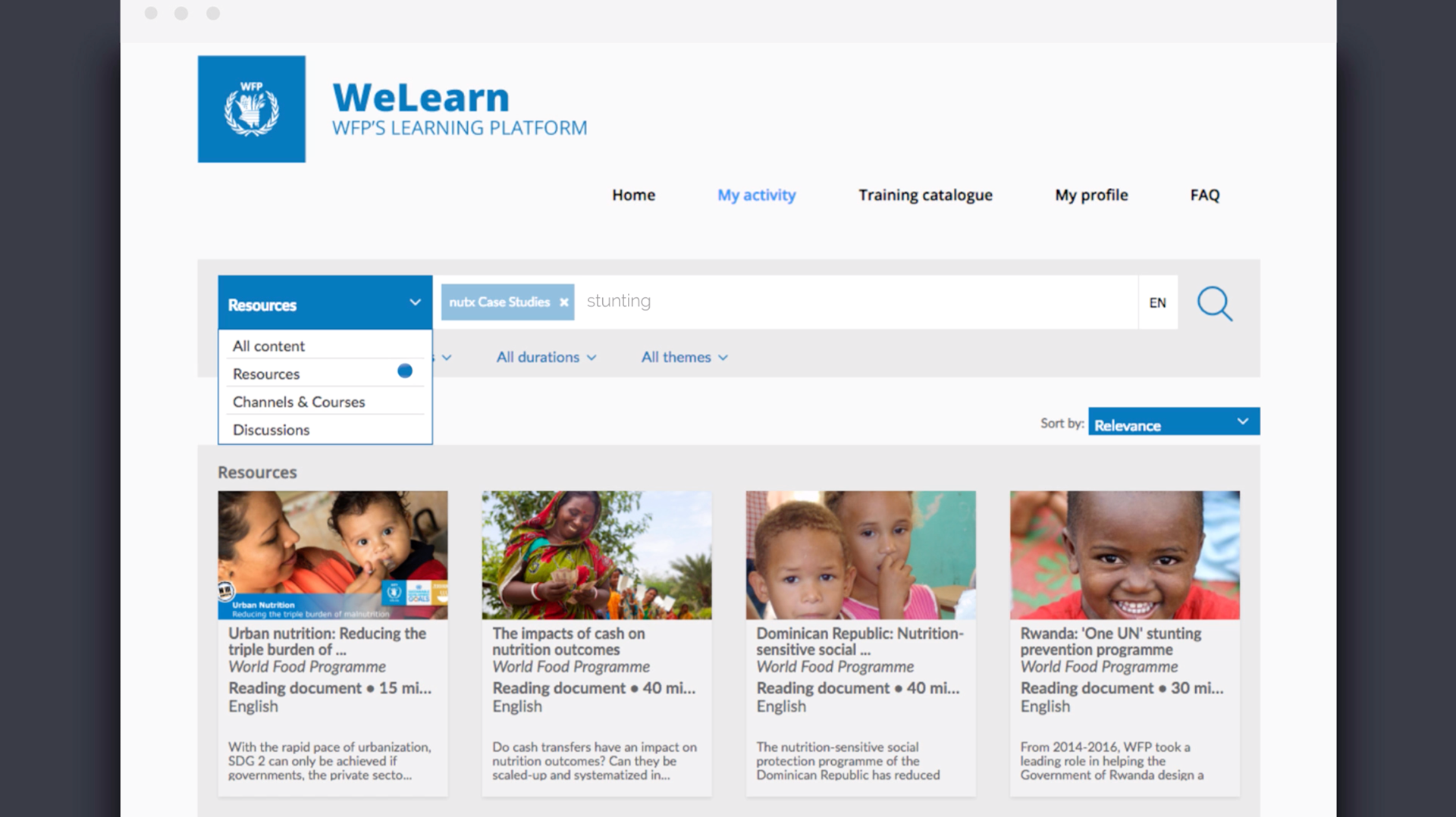Open the FAQ link
Viewport: 1456px width, 817px height.
pyautogui.click(x=1205, y=196)
